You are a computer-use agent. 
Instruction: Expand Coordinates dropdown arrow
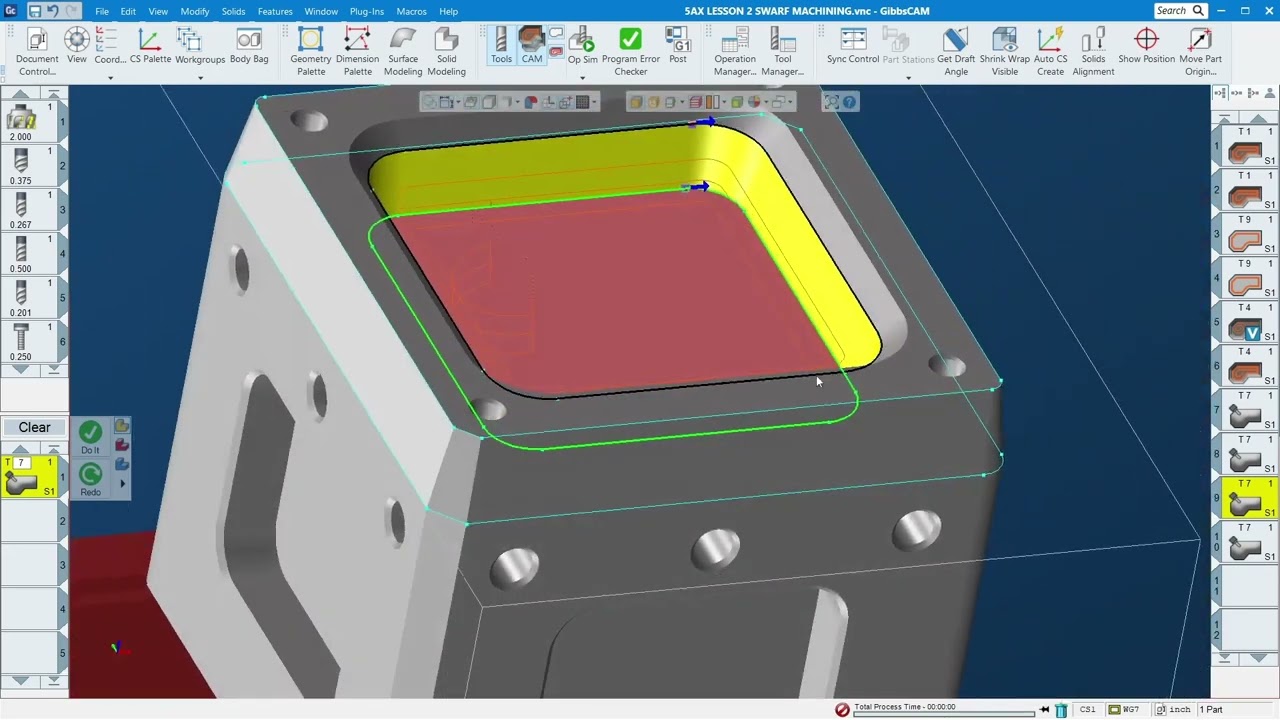[x=110, y=77]
